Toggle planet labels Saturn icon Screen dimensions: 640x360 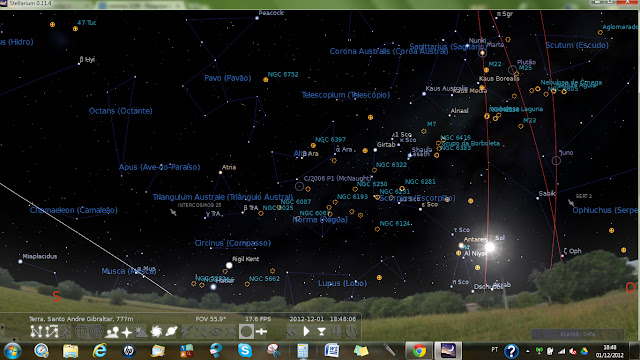(171, 331)
